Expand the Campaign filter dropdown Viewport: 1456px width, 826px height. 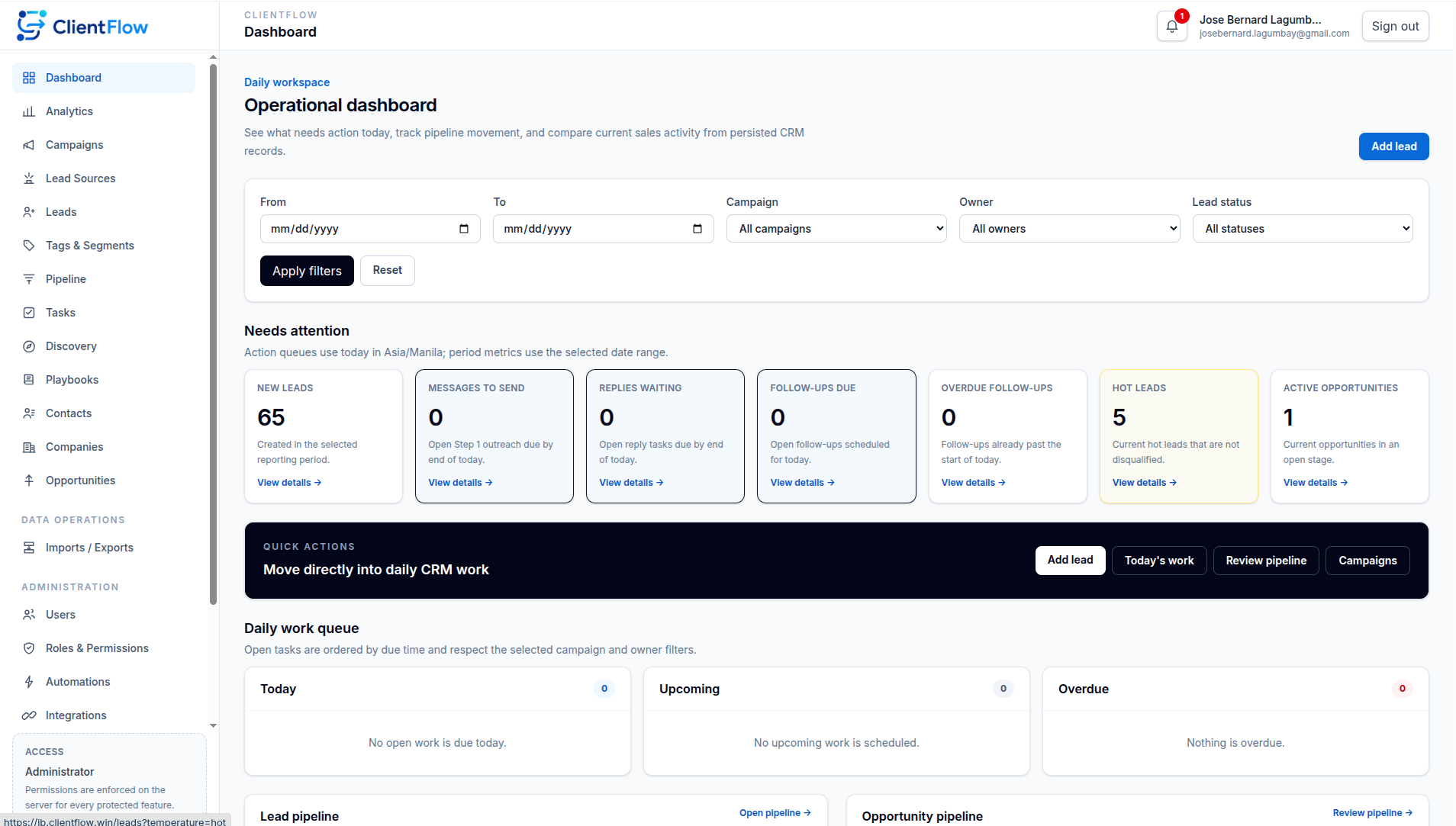pyautogui.click(x=836, y=229)
